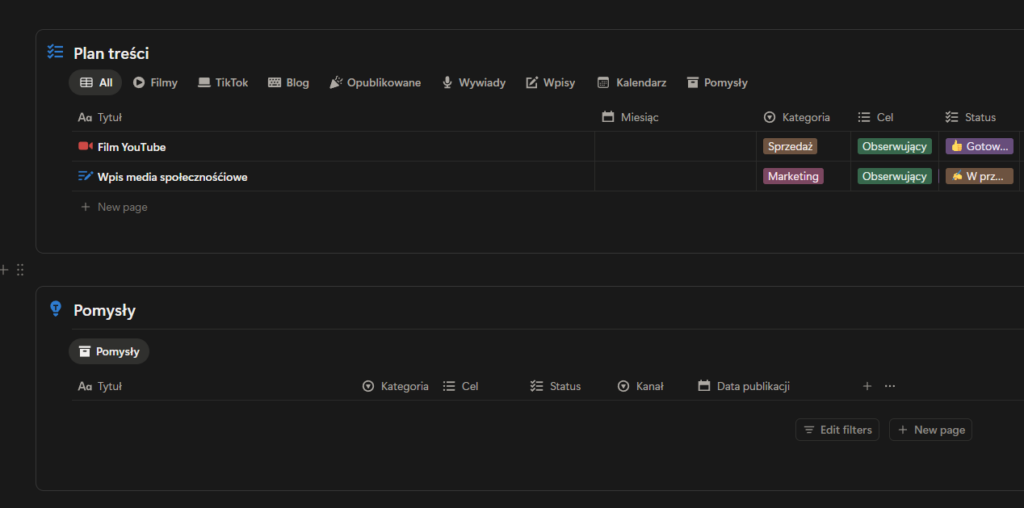Screen dimensions: 1024x508
Task: Click the edit icon beside Wpis media społecznościowe
Action: [85, 177]
